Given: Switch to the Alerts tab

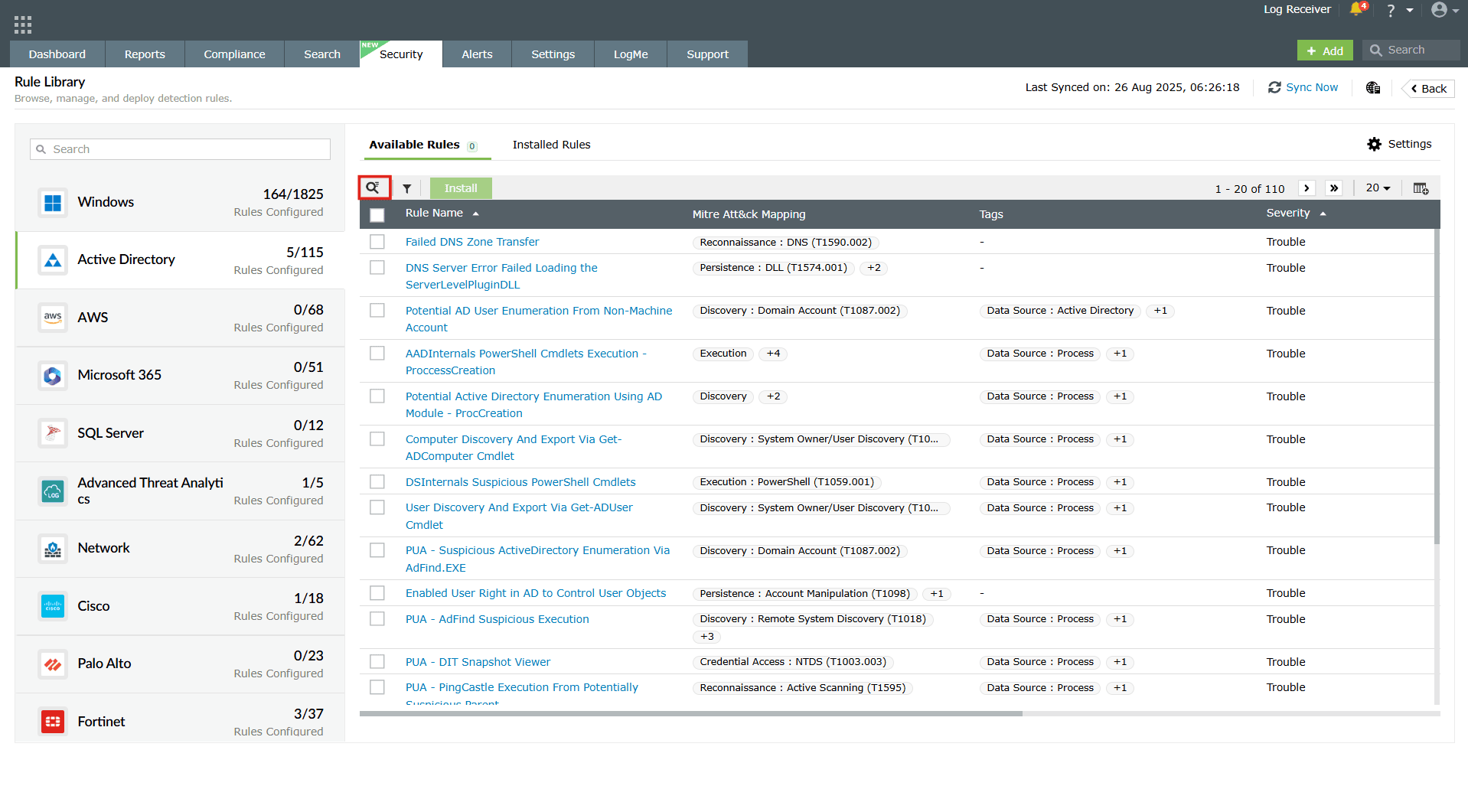Looking at the screenshot, I should click(477, 54).
